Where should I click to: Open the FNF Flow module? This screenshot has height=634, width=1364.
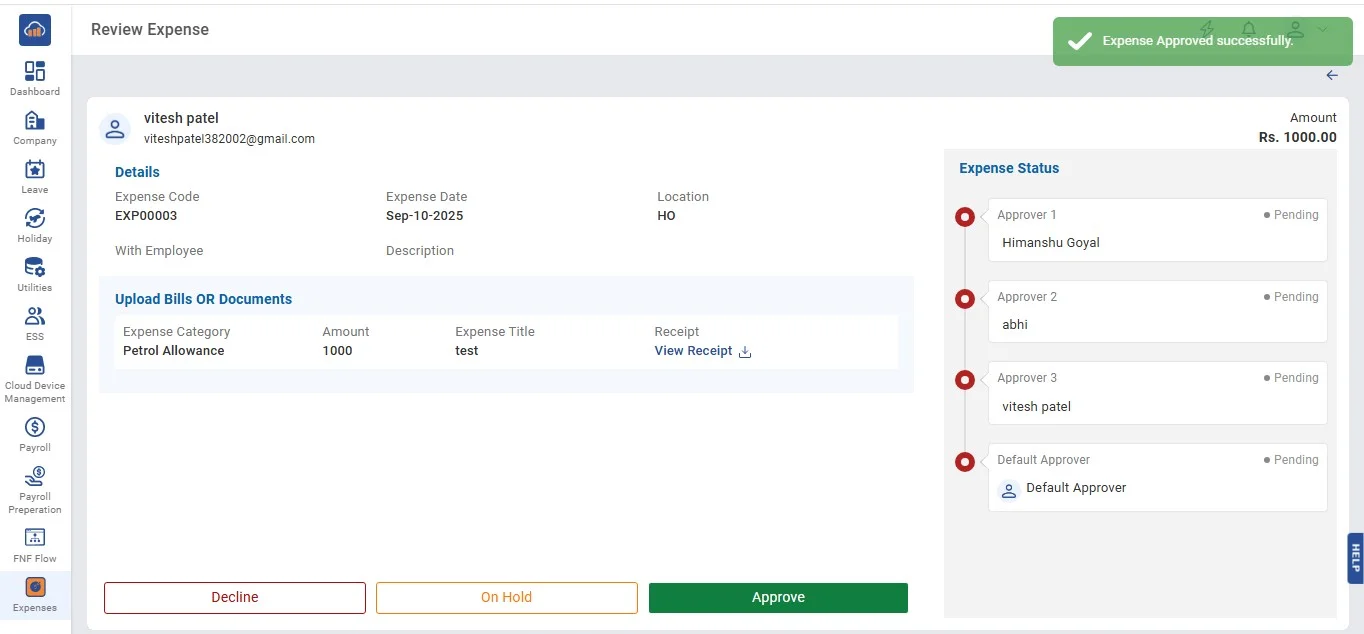point(35,544)
